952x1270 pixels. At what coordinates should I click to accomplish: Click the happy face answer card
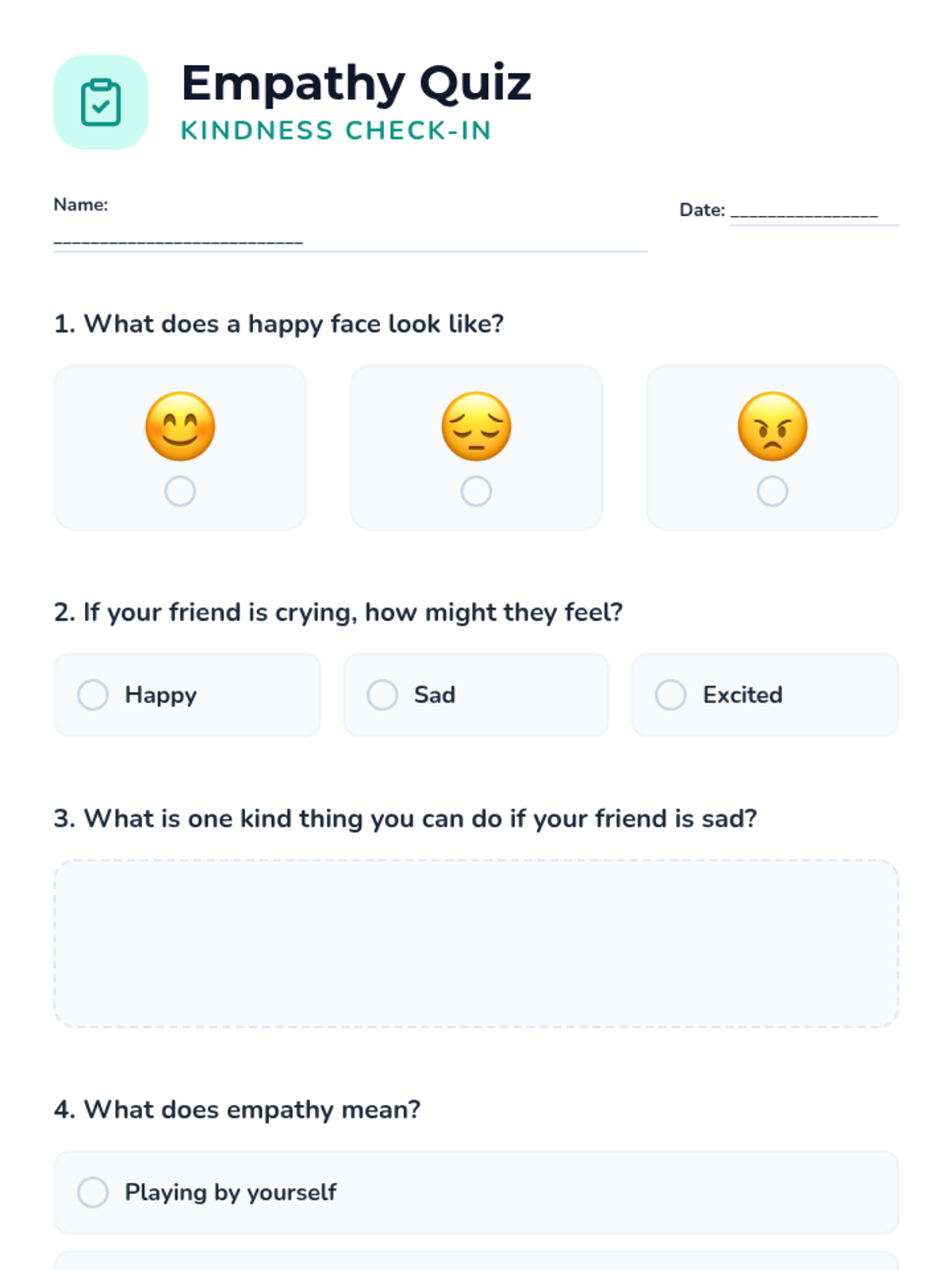pyautogui.click(x=180, y=448)
